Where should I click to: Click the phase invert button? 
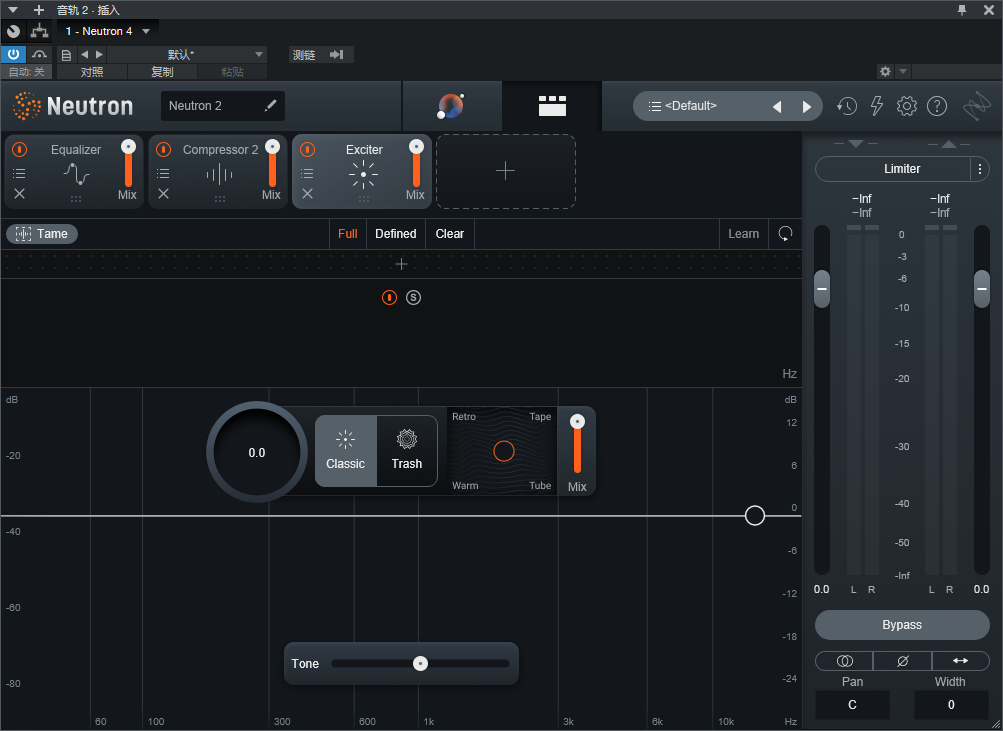(x=902, y=661)
